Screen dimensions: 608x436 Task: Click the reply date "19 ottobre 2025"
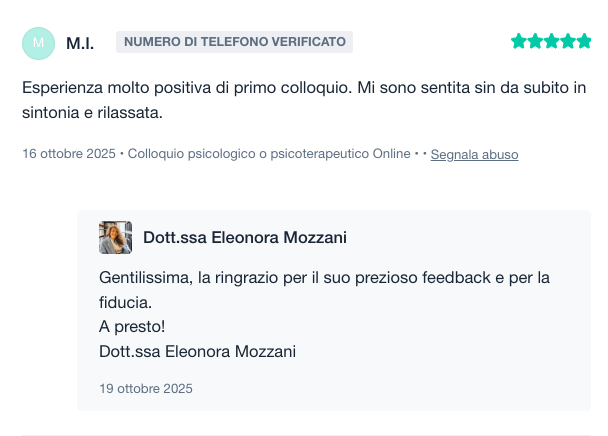click(146, 388)
